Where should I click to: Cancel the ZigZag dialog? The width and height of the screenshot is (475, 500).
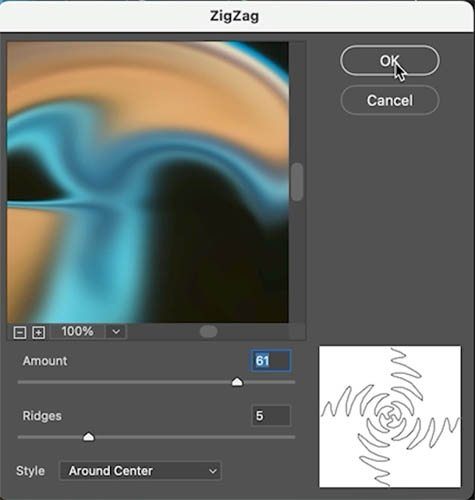(390, 100)
